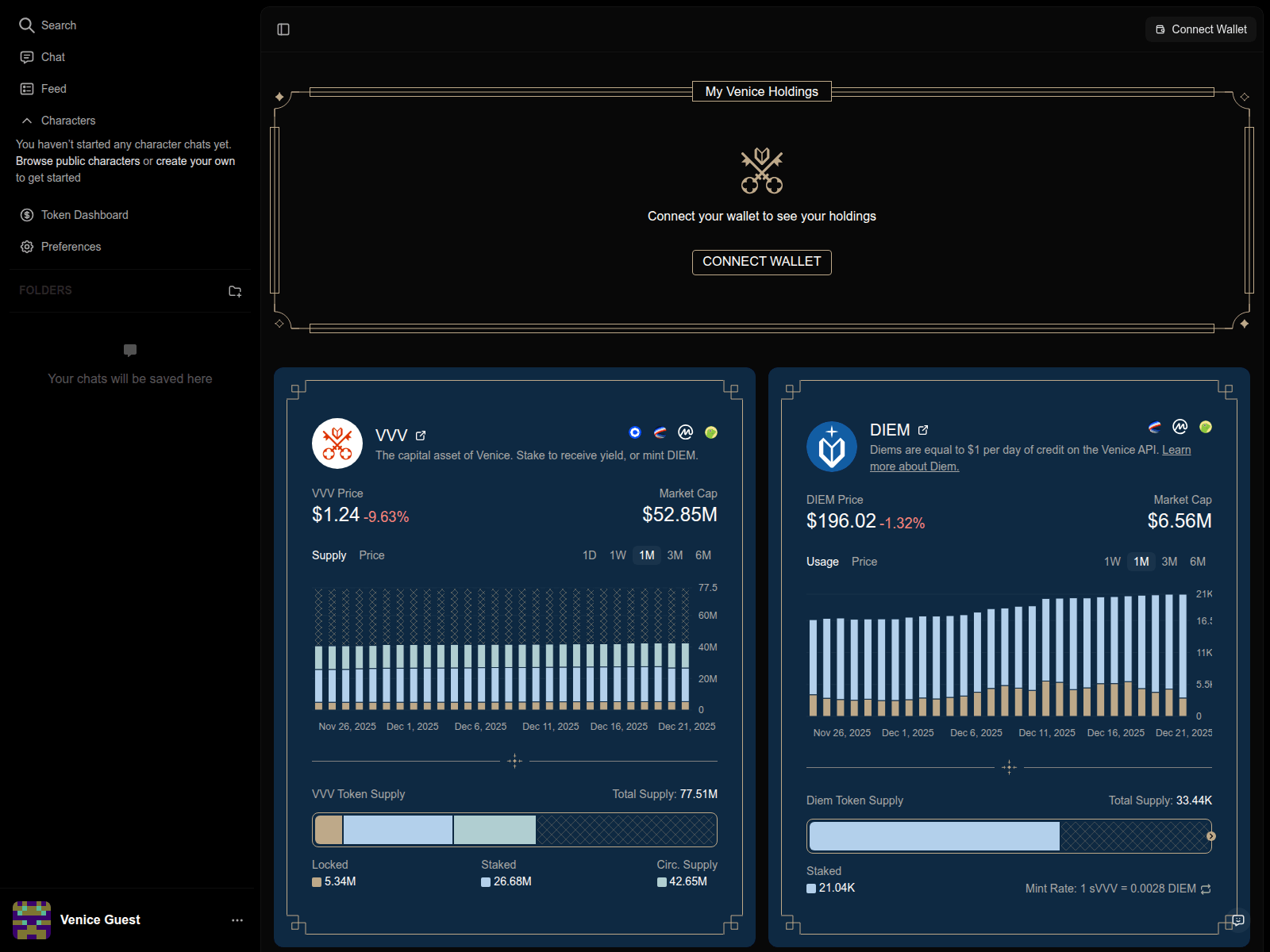Screen dimensions: 1270x952
Task: Toggle the sidebar panel icon at top
Action: point(283,29)
